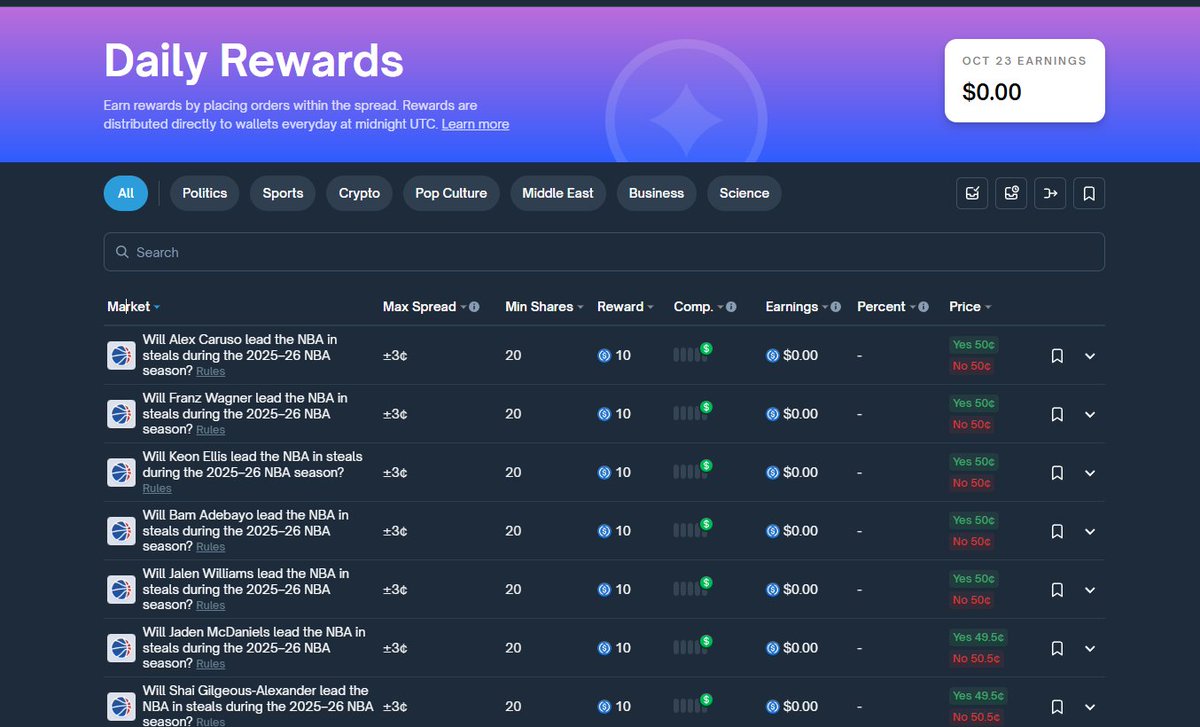Open the bookmarks filter icon near tabs
Image resolution: width=1200 pixels, height=727 pixels.
tap(1089, 193)
